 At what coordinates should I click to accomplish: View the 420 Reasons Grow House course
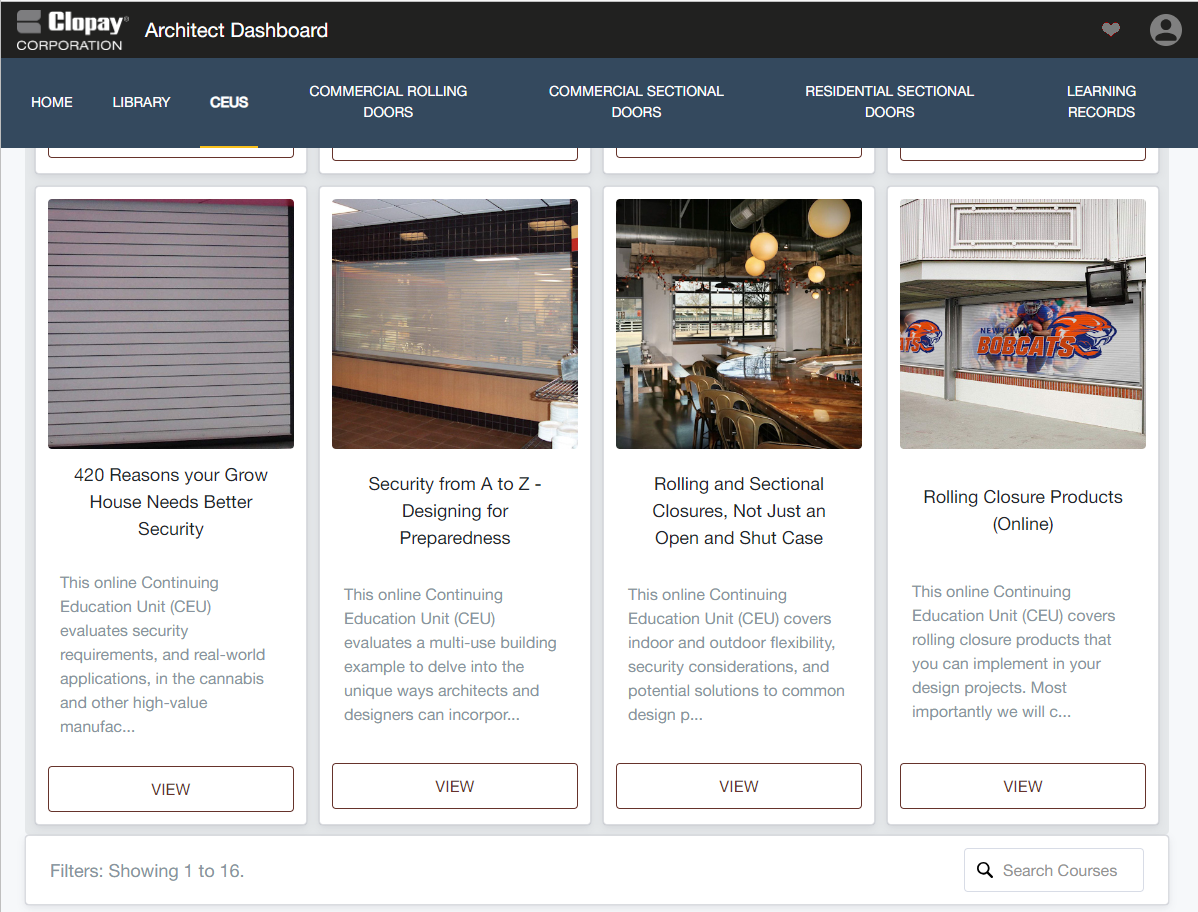pos(171,789)
